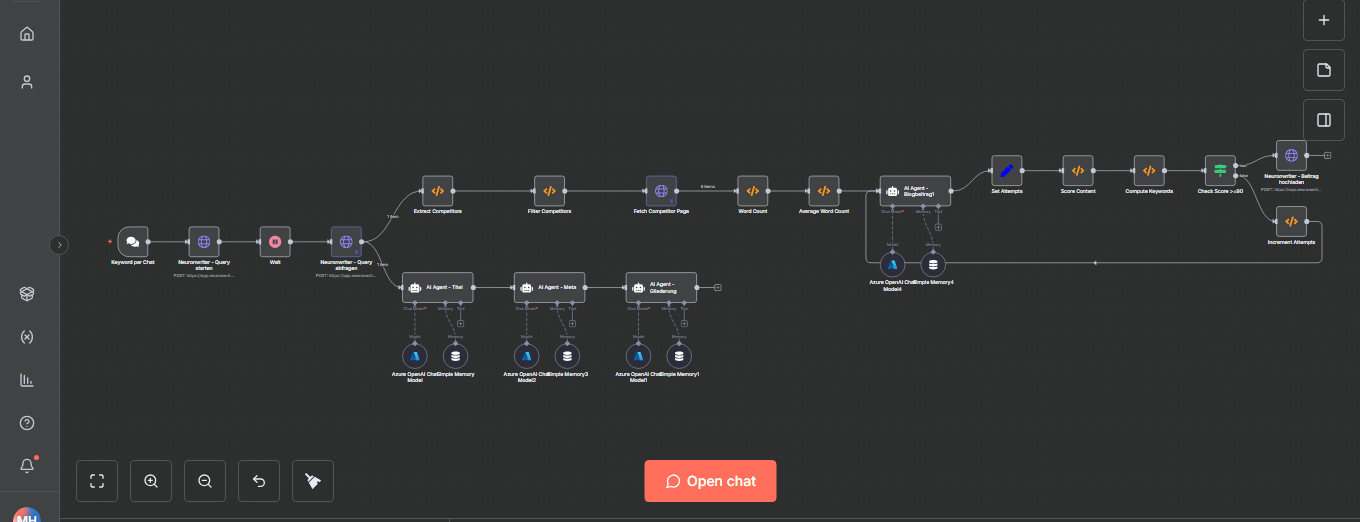This screenshot has width=1360, height=522.
Task: Open the AI Agent - Meta node
Action: [549, 287]
